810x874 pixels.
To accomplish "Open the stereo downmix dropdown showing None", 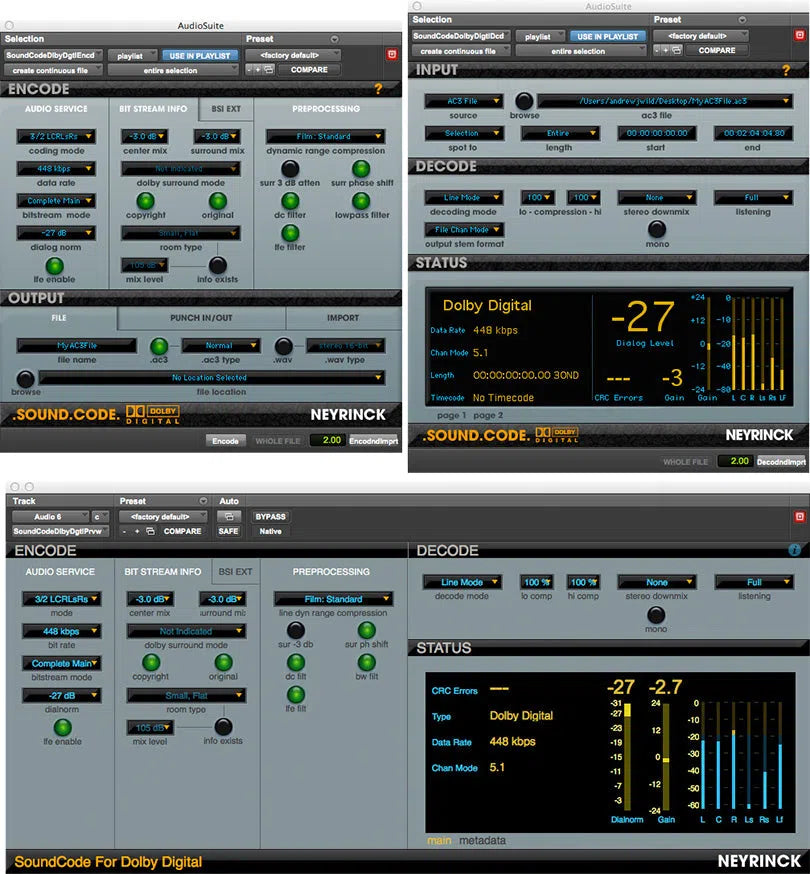I will [x=658, y=196].
